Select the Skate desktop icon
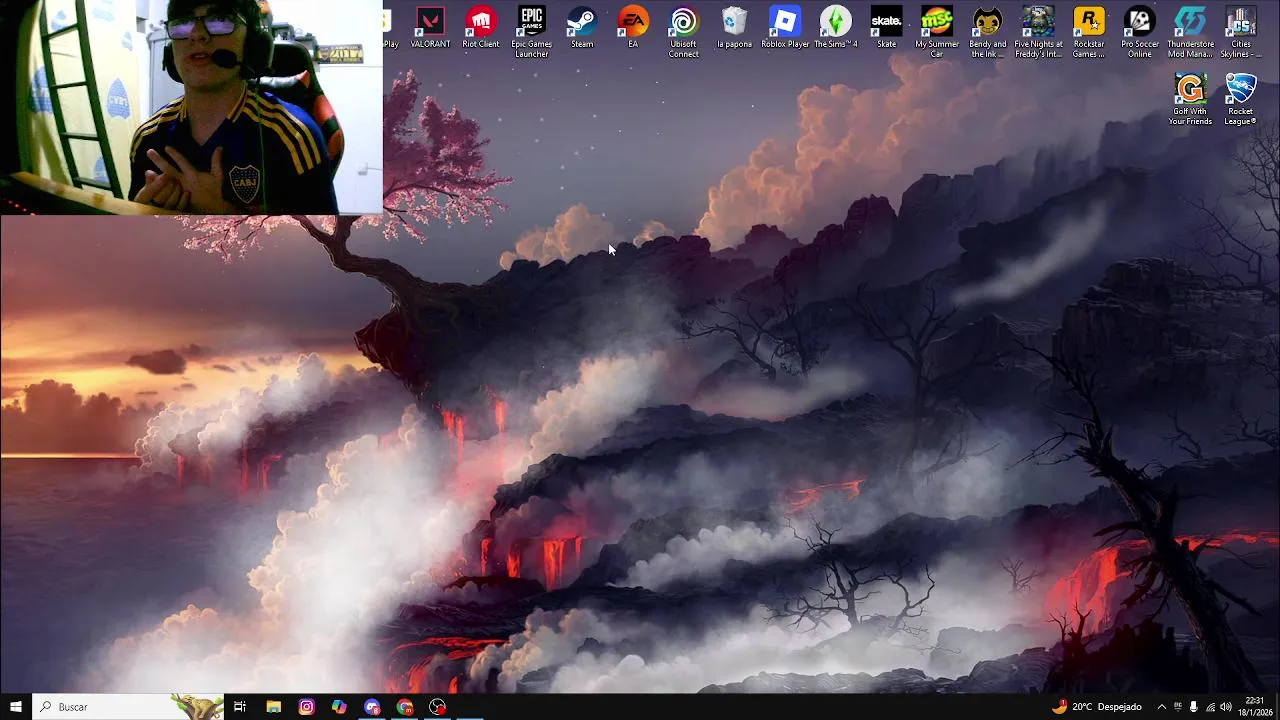 point(886,28)
